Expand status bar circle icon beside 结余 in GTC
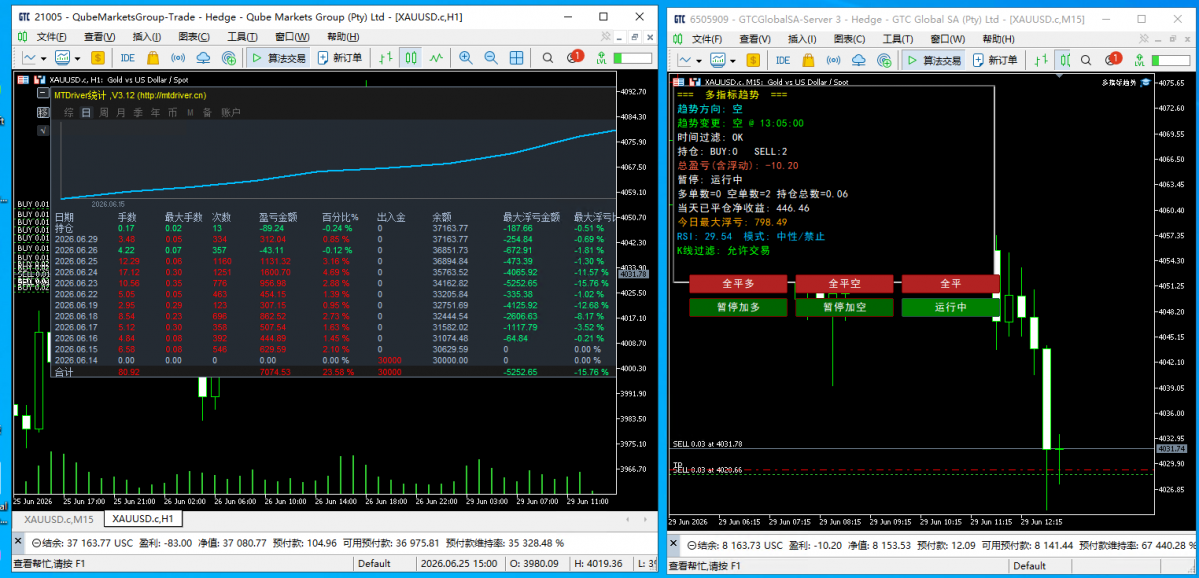 coord(691,546)
